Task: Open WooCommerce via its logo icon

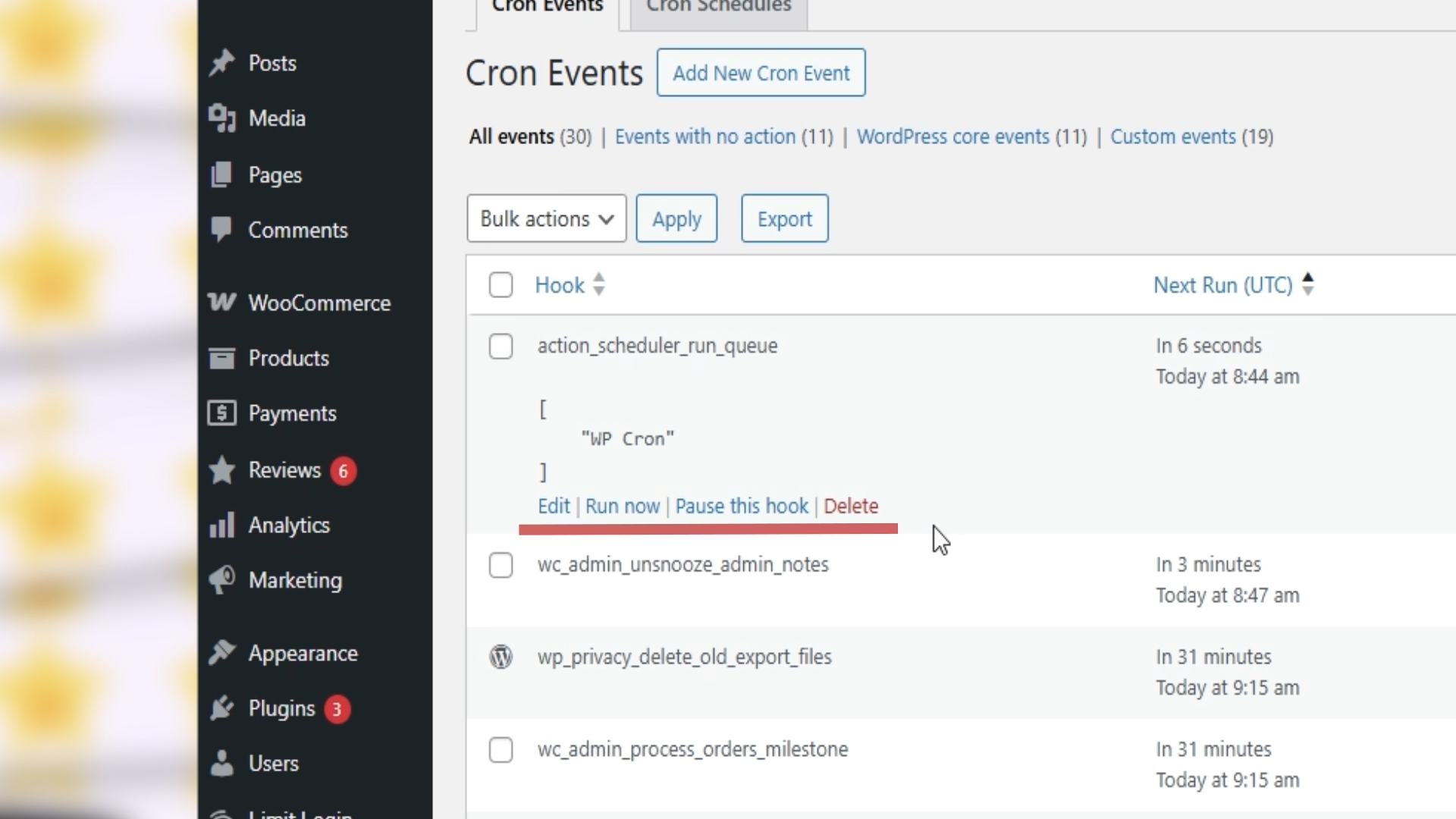Action: [x=221, y=303]
